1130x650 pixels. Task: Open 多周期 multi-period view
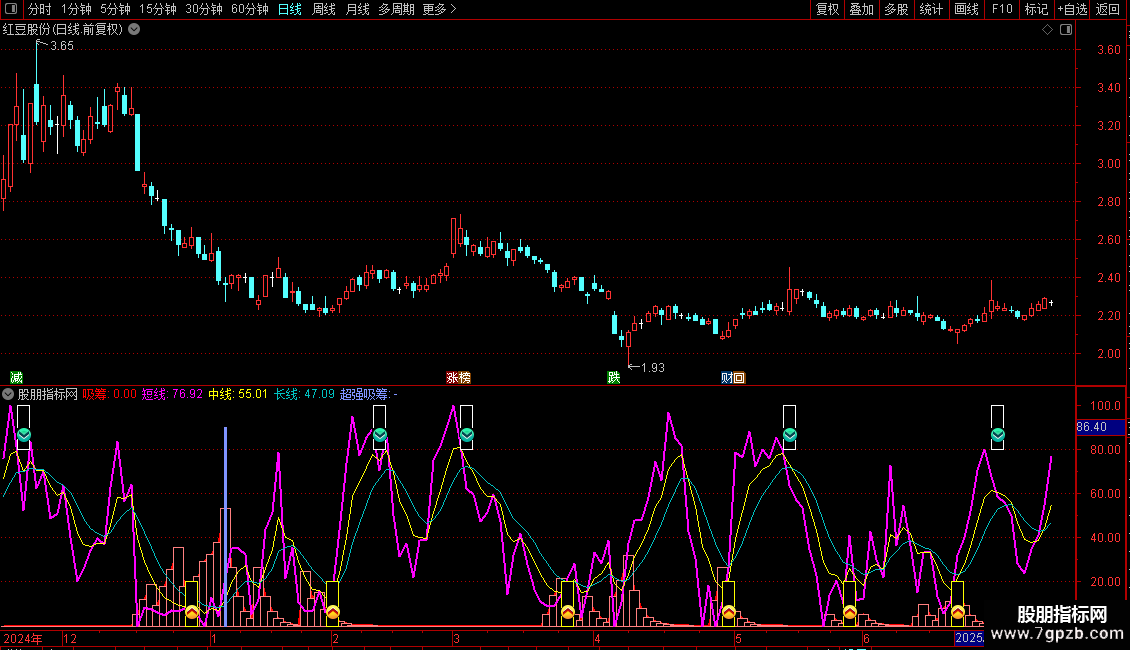click(x=396, y=9)
